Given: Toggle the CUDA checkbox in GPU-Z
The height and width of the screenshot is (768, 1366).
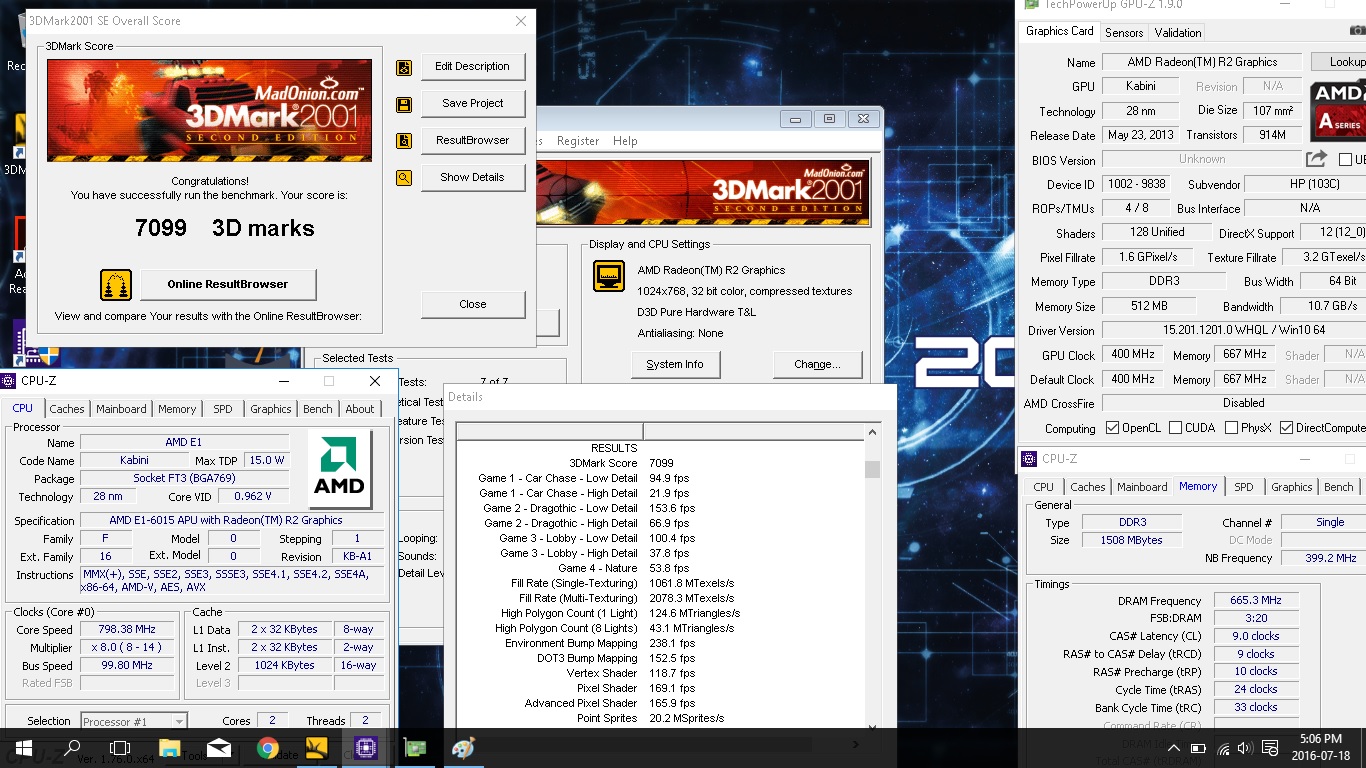Looking at the screenshot, I should (1175, 428).
